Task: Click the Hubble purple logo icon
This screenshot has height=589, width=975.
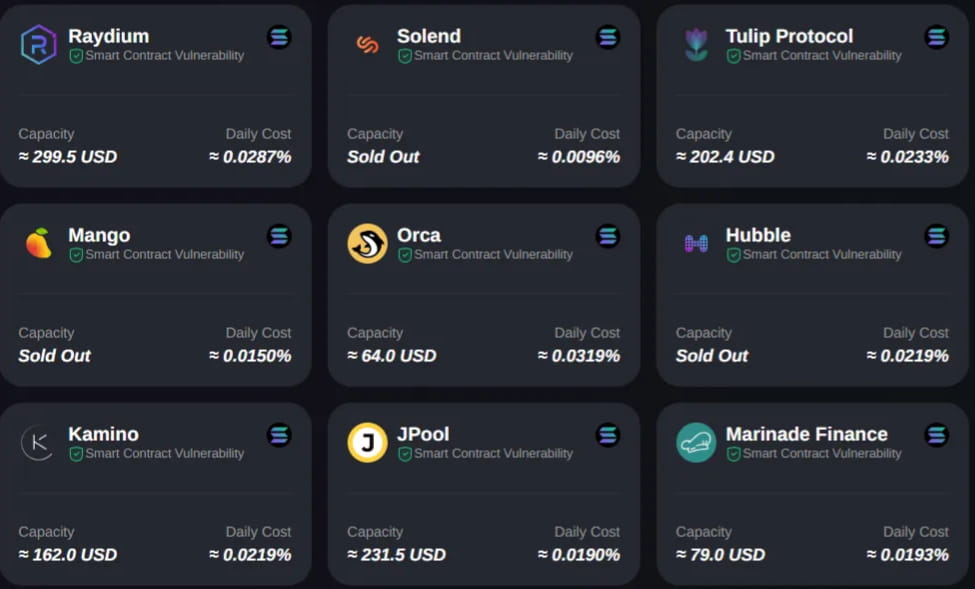Action: pos(696,243)
